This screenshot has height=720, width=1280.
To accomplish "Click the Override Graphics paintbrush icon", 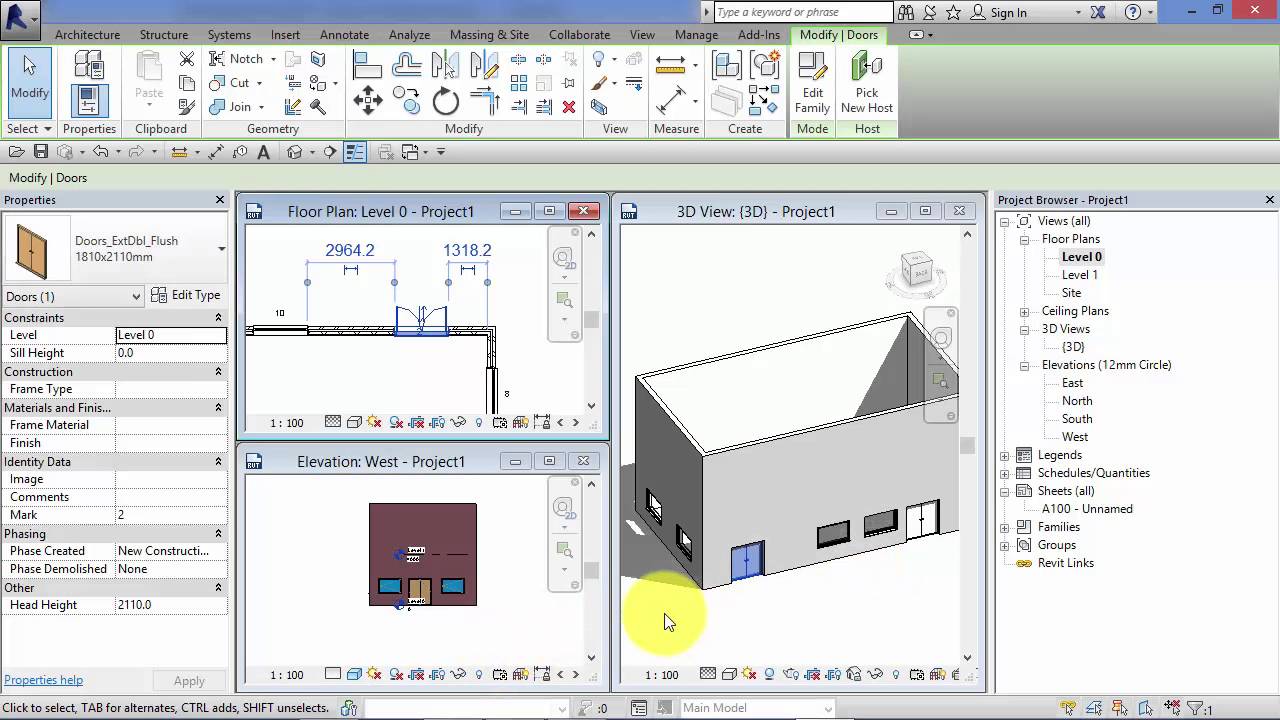I will click(598, 84).
